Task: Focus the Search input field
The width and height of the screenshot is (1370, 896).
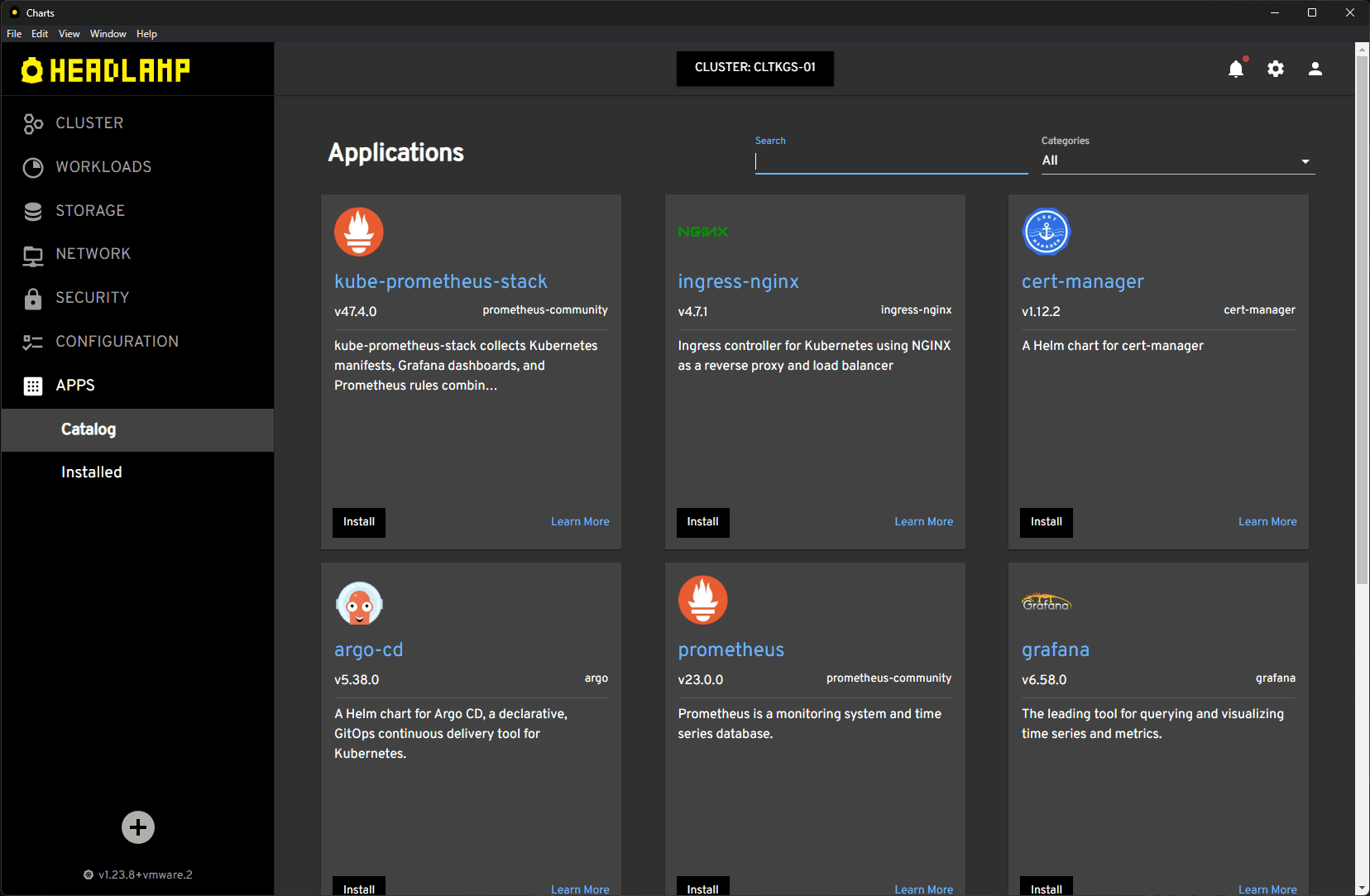Action: click(891, 161)
